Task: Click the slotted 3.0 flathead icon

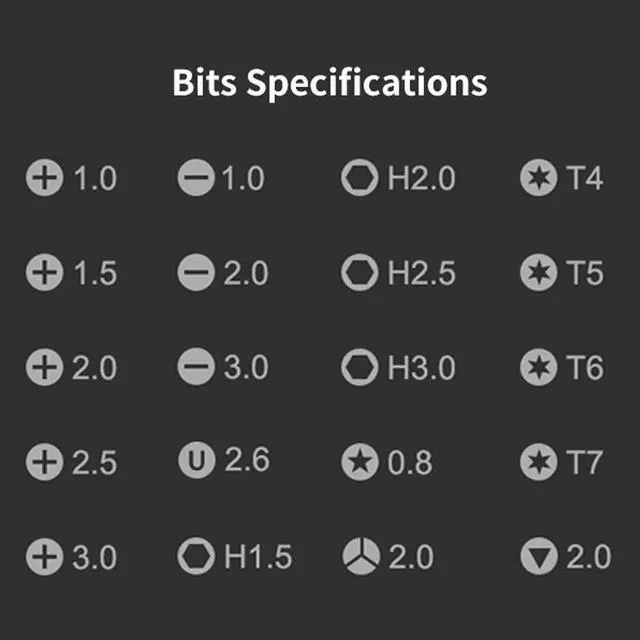Action: pyautogui.click(x=196, y=368)
